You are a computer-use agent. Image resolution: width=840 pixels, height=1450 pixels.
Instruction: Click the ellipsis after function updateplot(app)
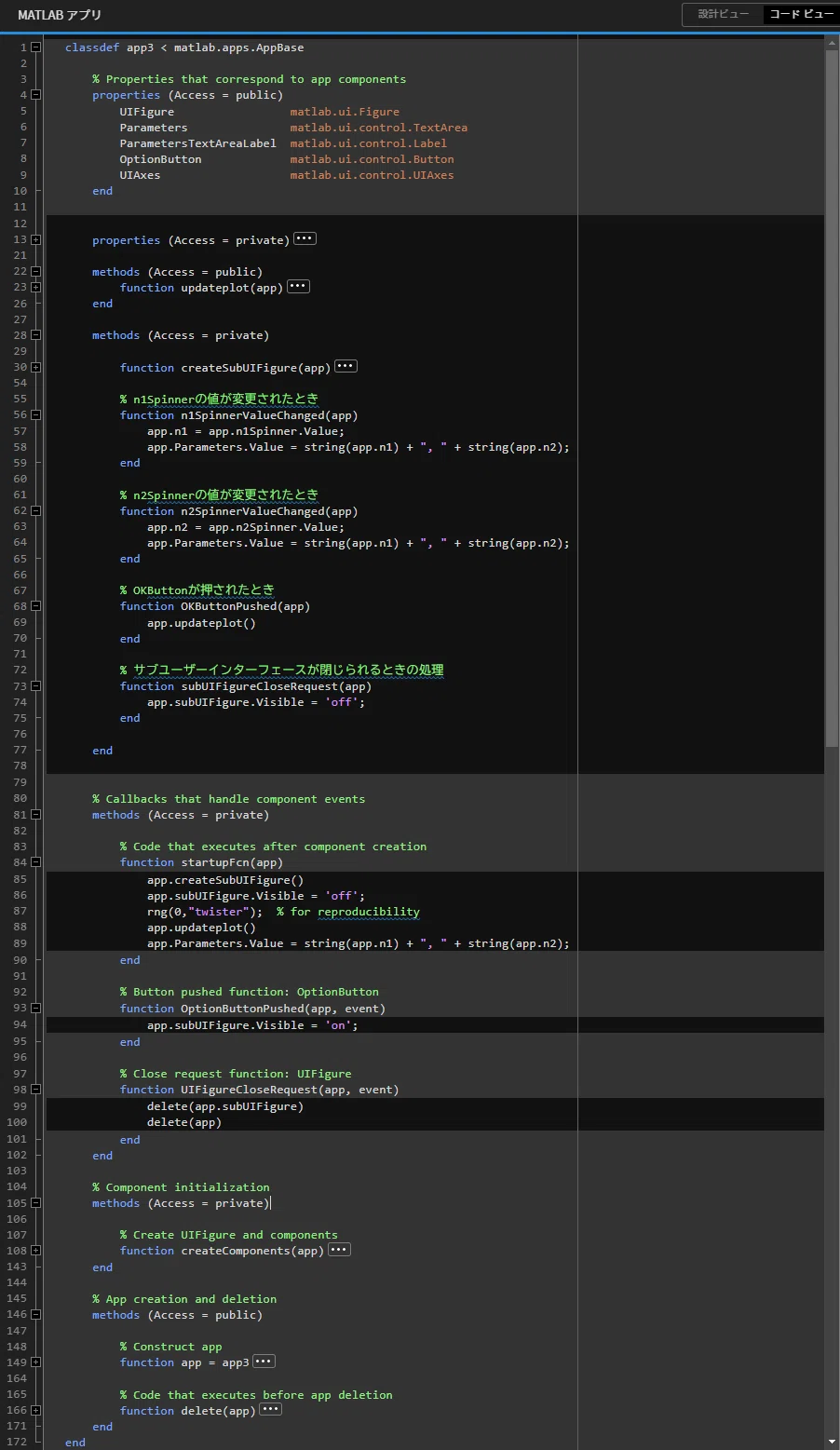[x=298, y=286]
